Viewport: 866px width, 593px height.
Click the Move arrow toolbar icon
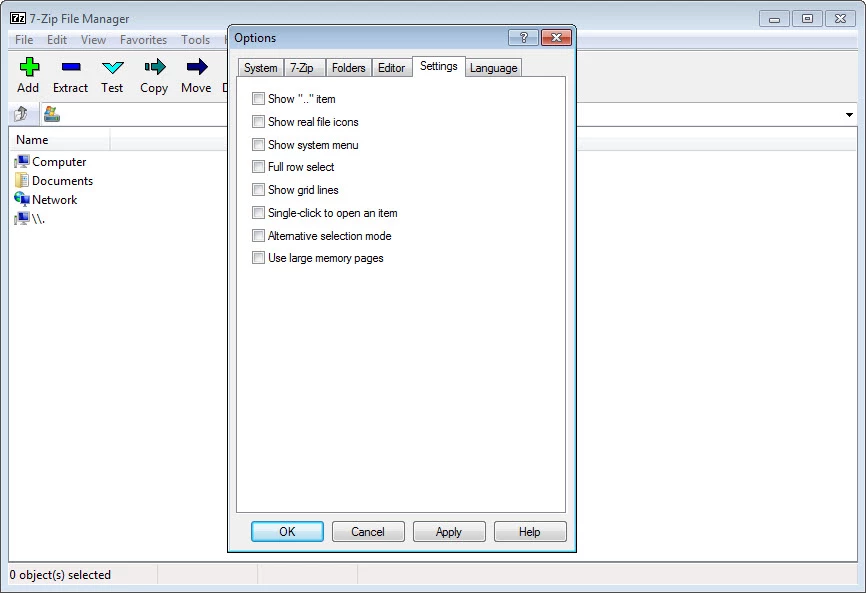(196, 68)
